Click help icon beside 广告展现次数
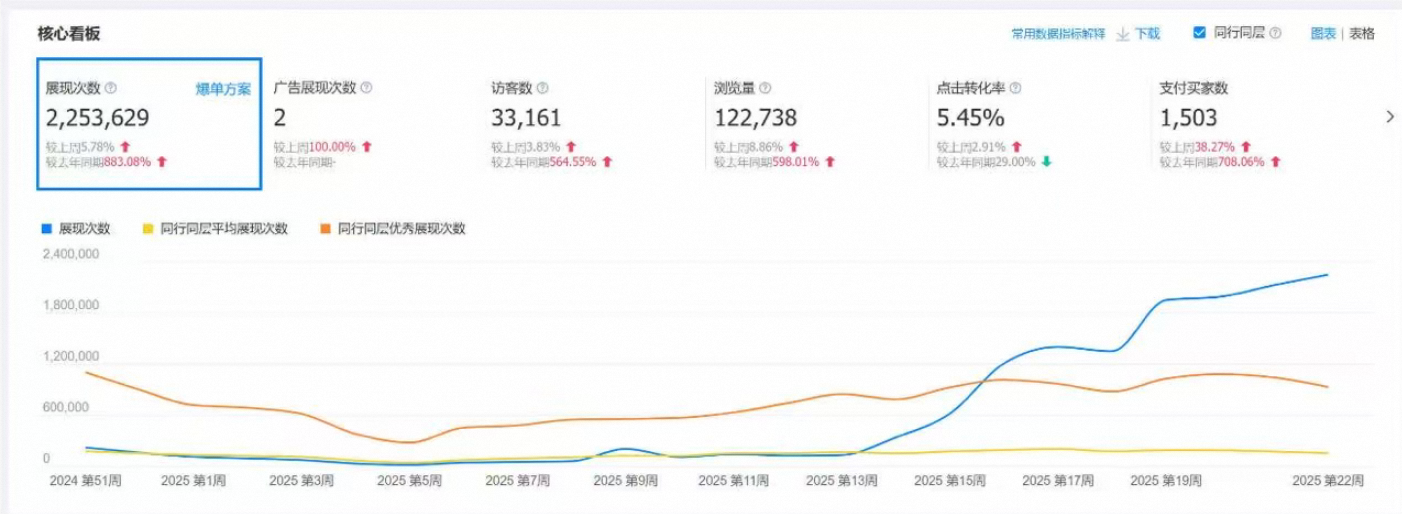Image resolution: width=1402 pixels, height=514 pixels. point(366,88)
